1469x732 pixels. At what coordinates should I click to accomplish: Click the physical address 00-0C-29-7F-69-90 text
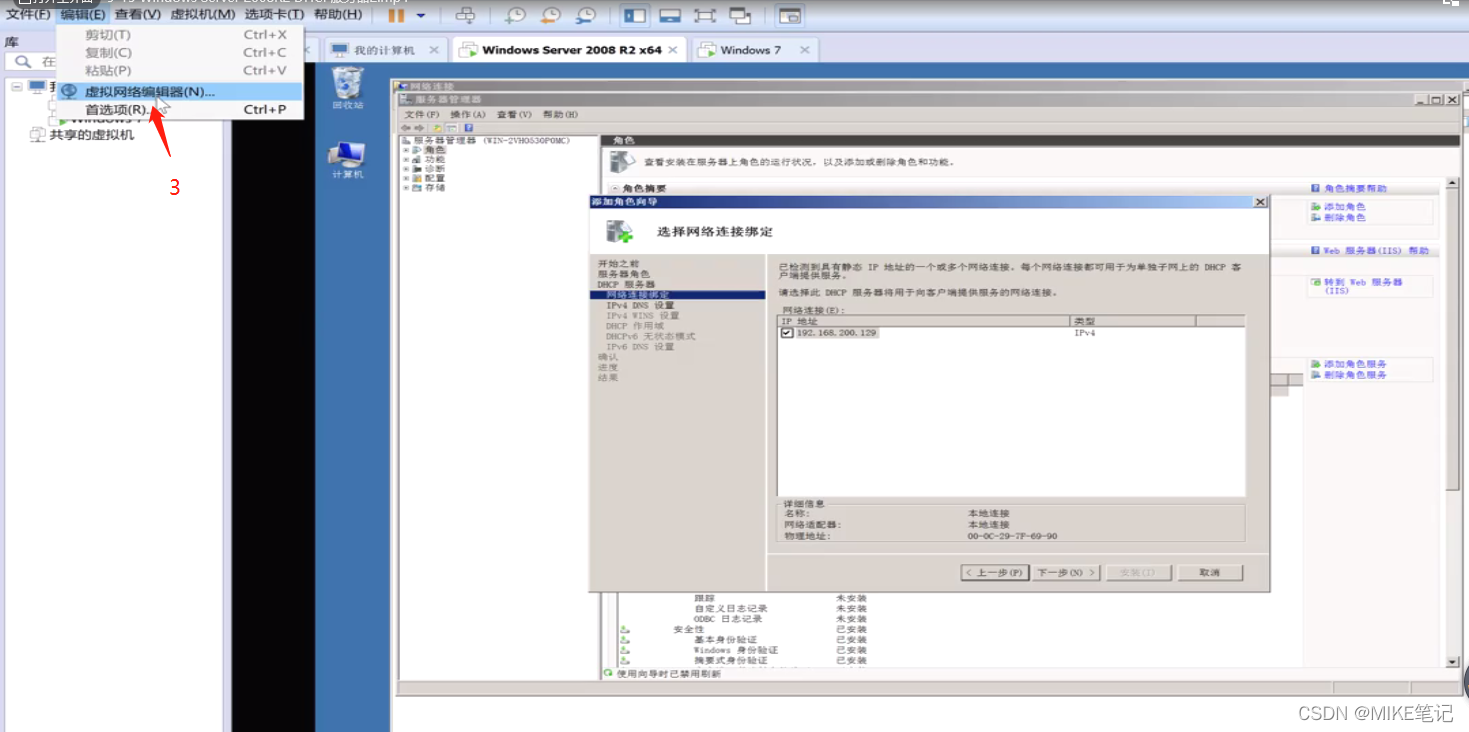pyautogui.click(x=1012, y=536)
